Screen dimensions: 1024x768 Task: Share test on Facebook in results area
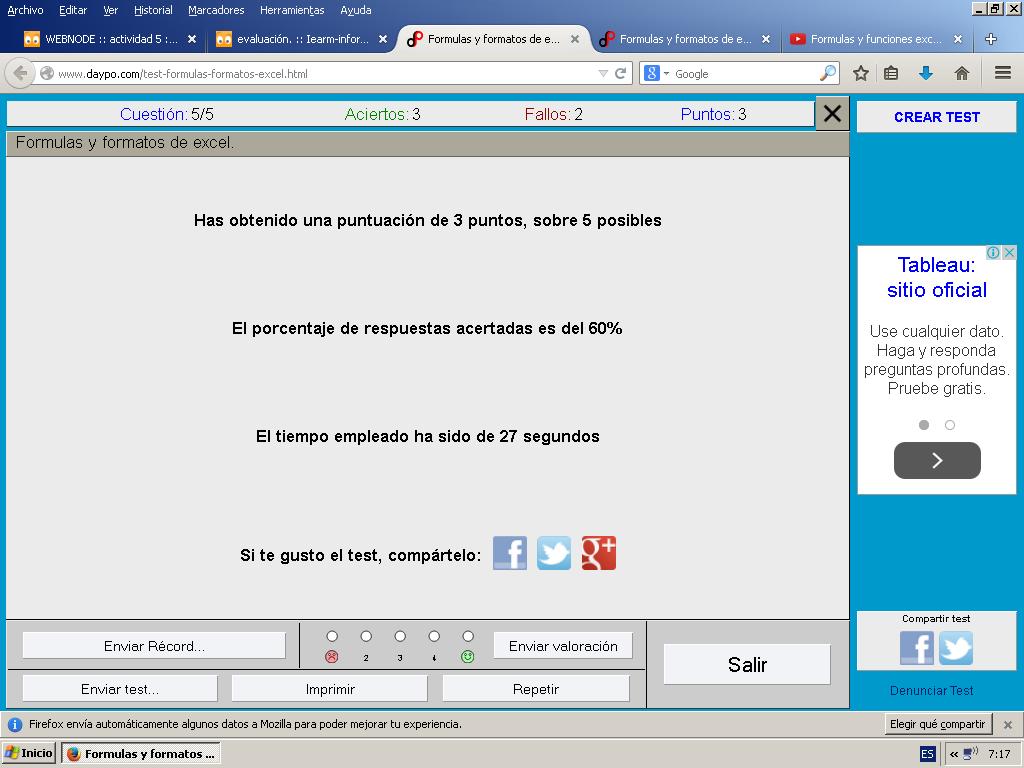pyautogui.click(x=510, y=553)
